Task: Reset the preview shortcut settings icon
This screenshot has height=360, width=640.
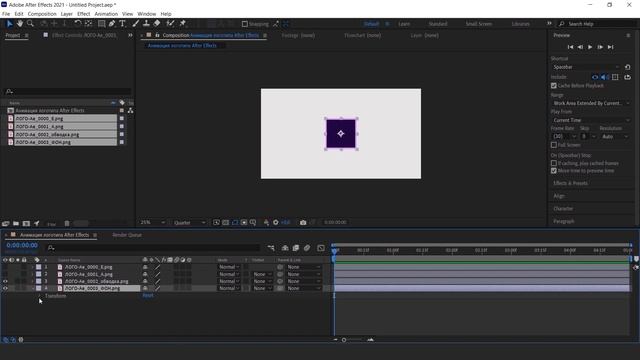Action: pos(628,67)
